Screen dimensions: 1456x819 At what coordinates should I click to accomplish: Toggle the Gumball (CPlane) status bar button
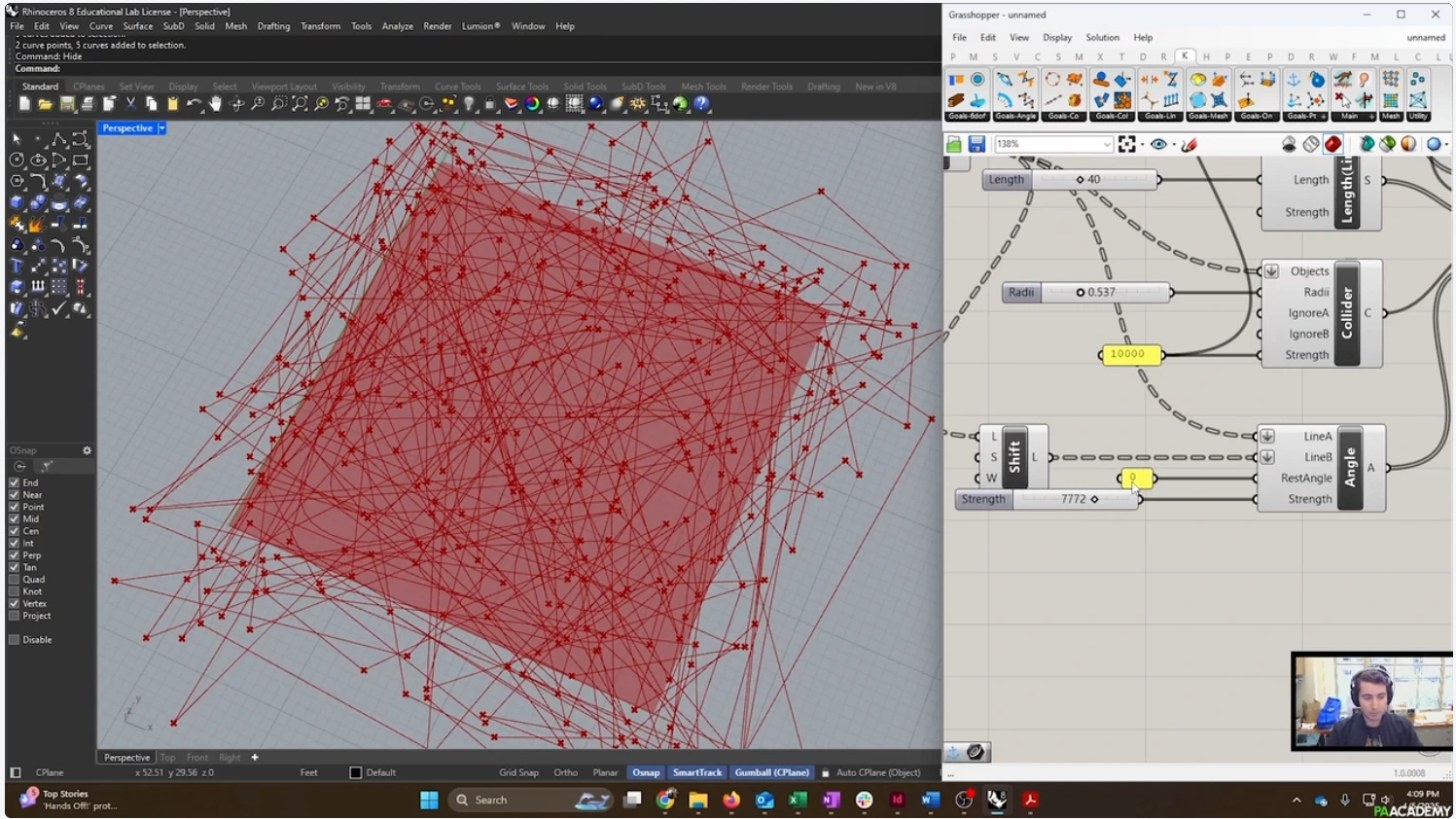coord(771,772)
